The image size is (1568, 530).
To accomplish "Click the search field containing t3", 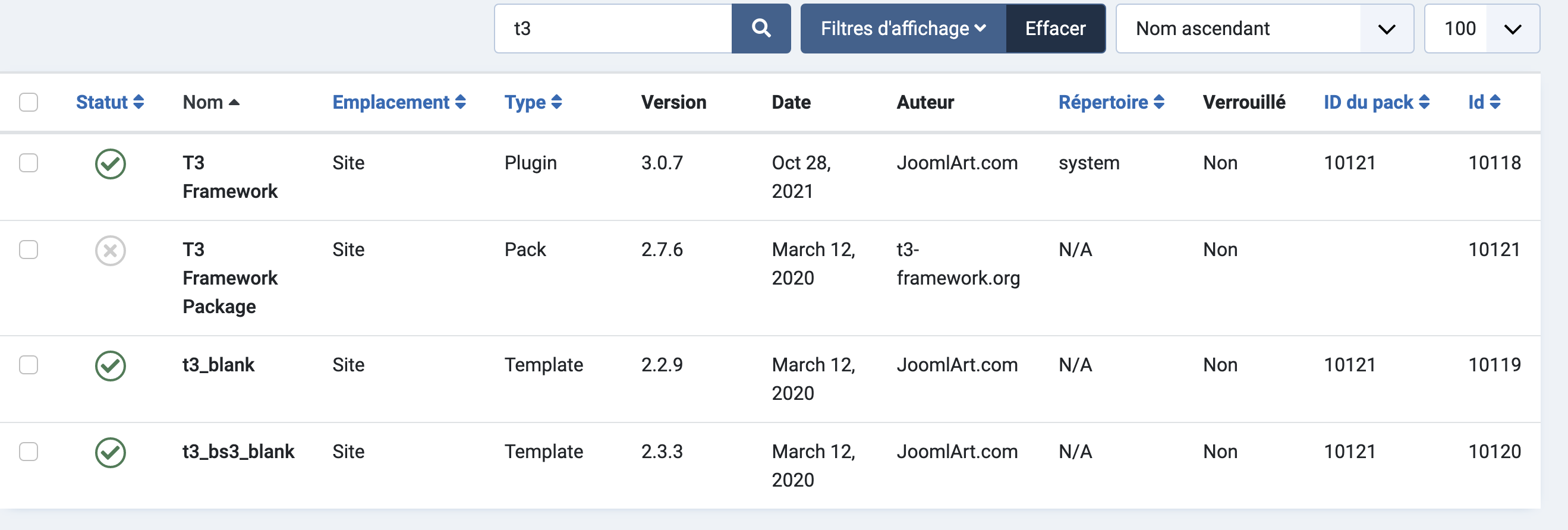I will click(x=613, y=29).
